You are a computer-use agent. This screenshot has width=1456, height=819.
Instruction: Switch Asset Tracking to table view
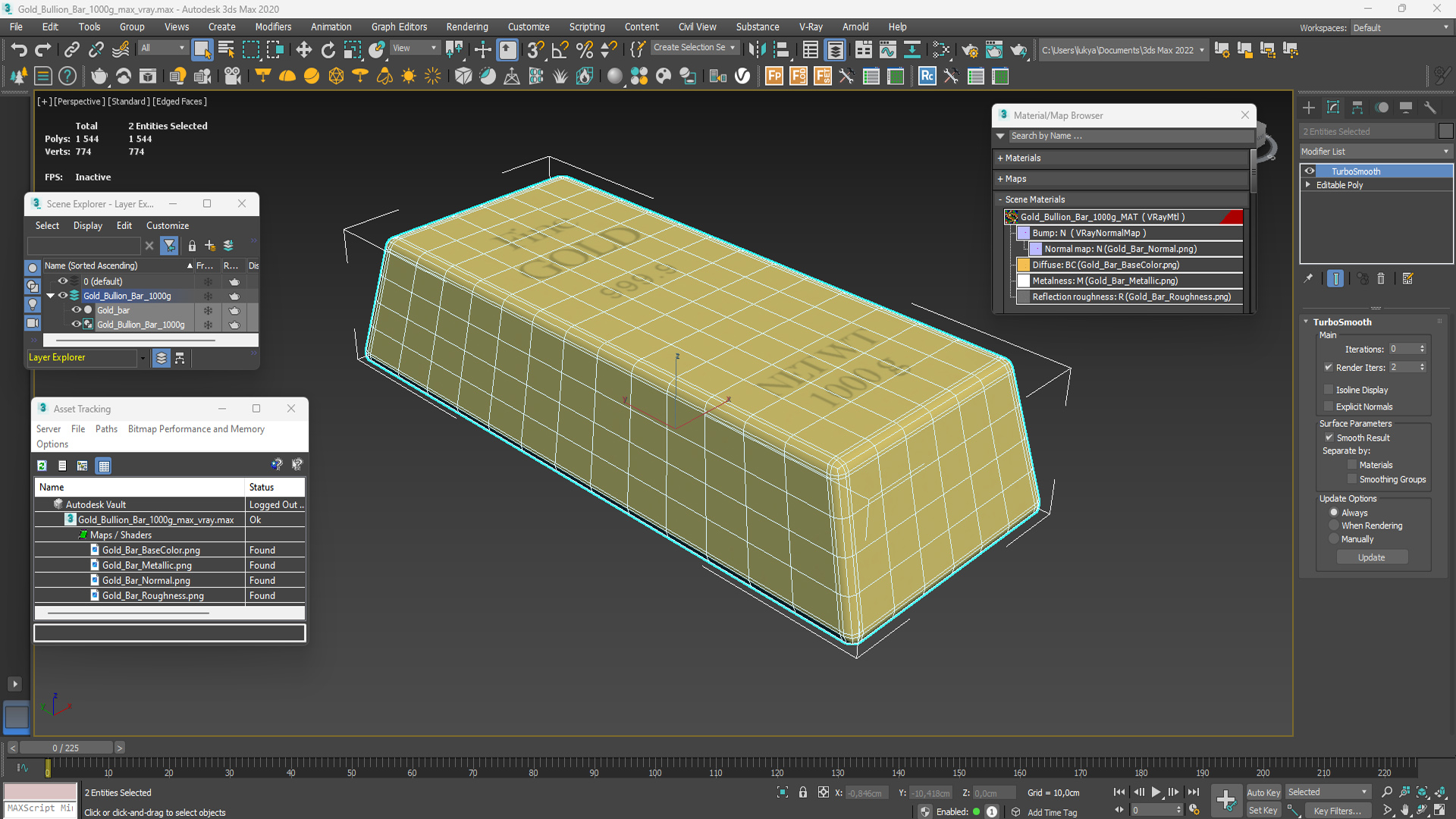coord(104,466)
